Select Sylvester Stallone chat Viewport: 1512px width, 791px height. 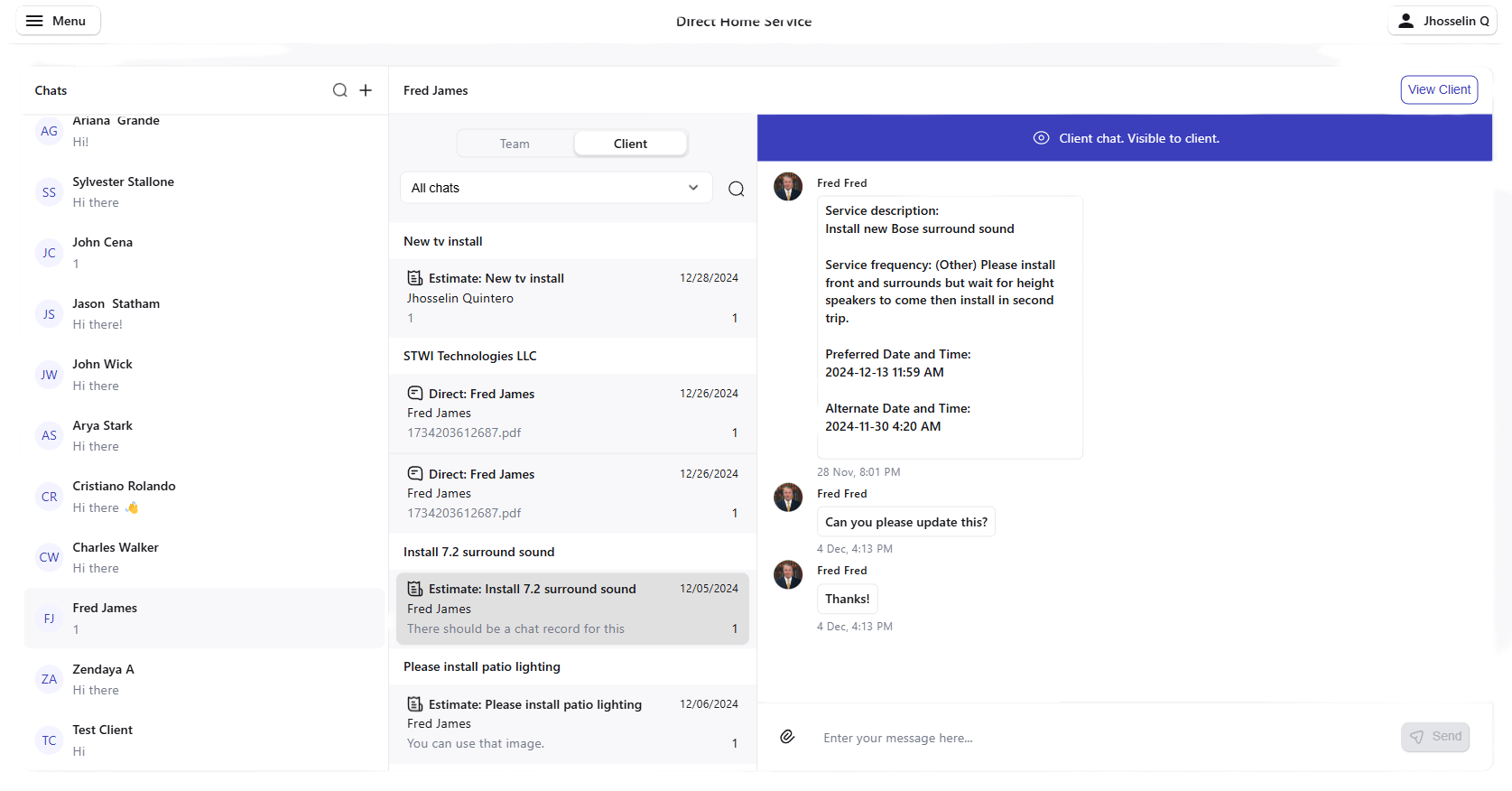pos(204,192)
